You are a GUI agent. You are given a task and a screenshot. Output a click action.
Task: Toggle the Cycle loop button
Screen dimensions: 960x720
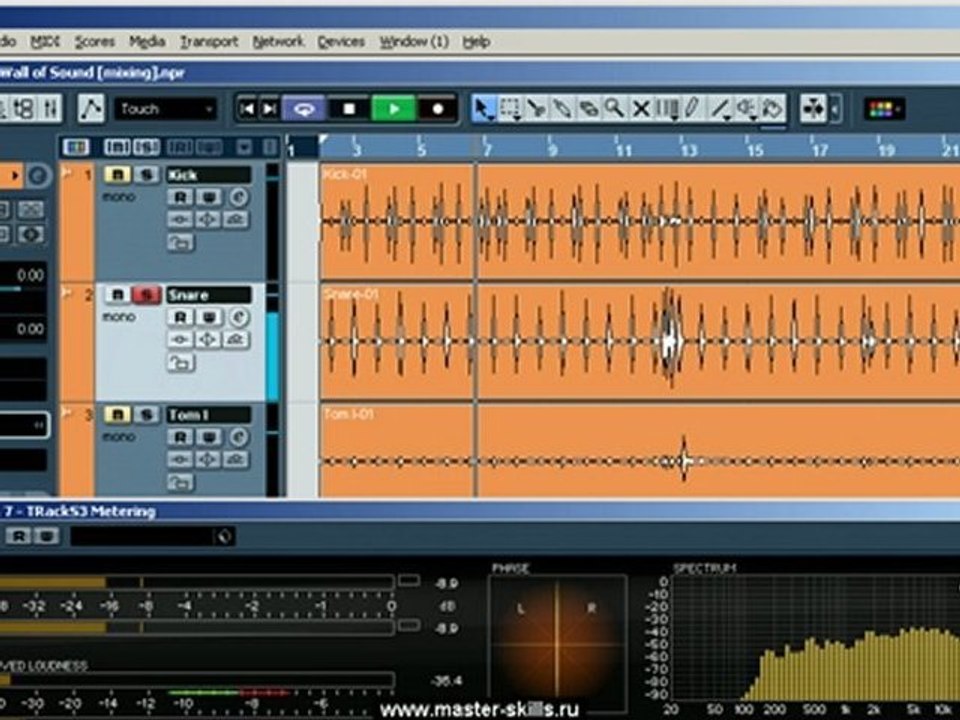click(304, 109)
